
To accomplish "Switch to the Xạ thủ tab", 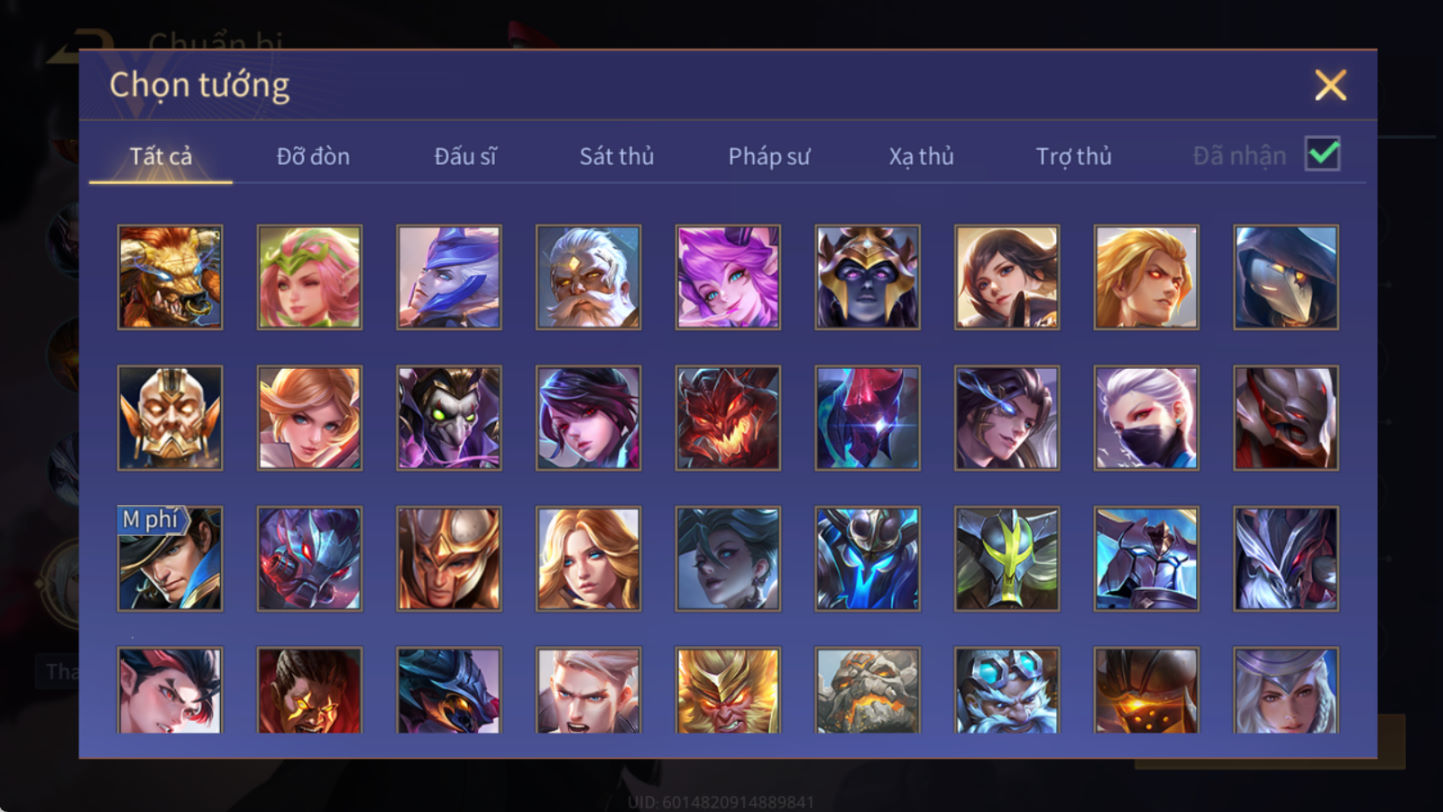I will (x=921, y=156).
